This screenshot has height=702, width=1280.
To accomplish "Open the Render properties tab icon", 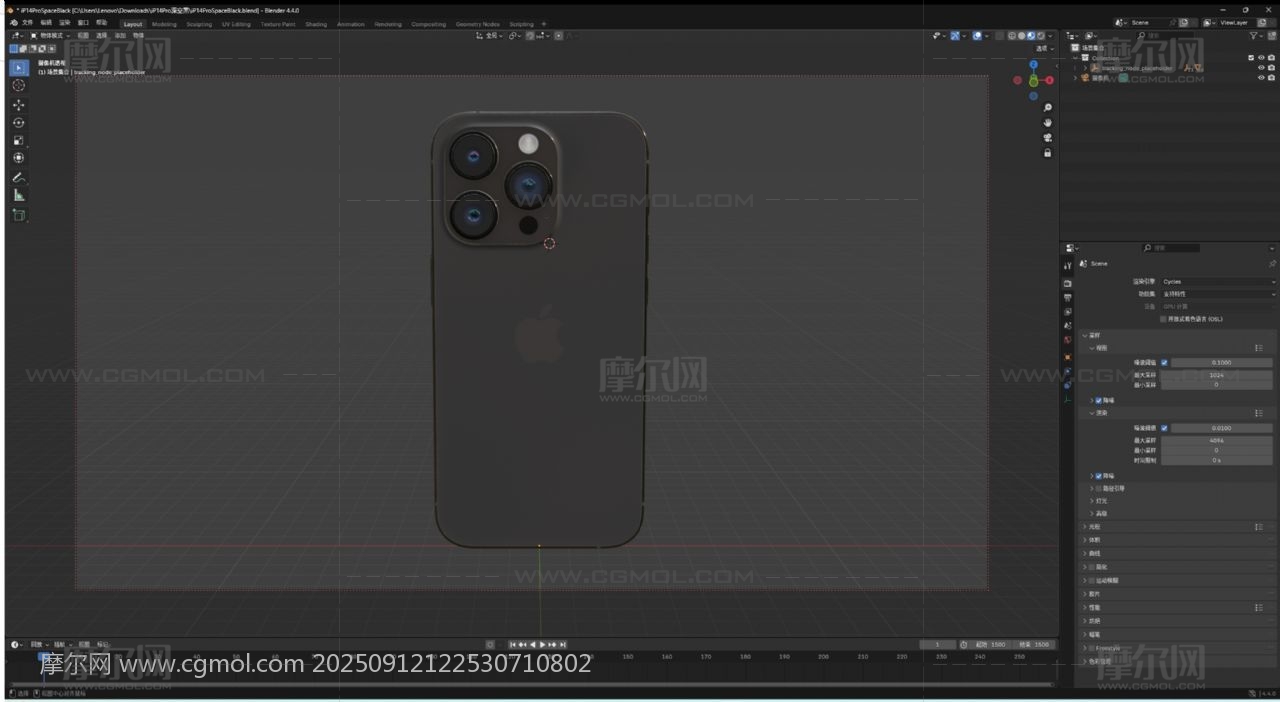I will (1067, 283).
